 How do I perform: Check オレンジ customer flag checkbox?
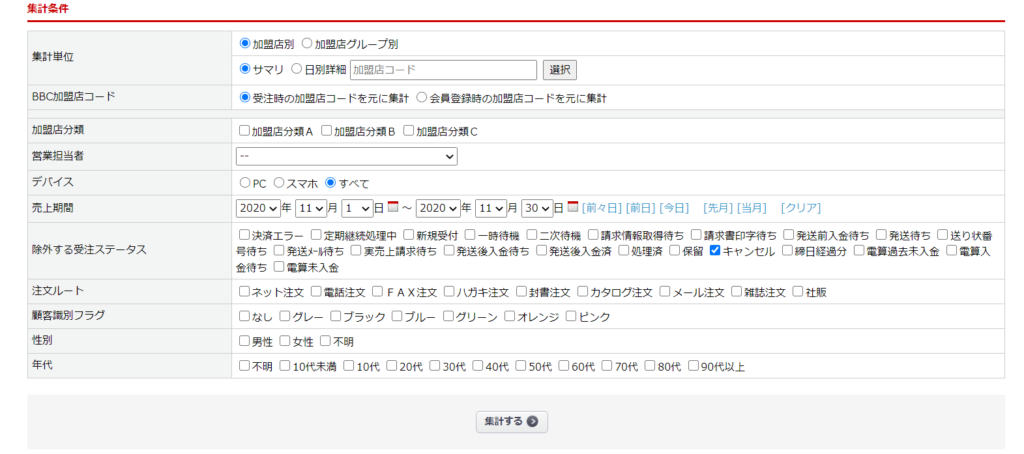[x=509, y=316]
